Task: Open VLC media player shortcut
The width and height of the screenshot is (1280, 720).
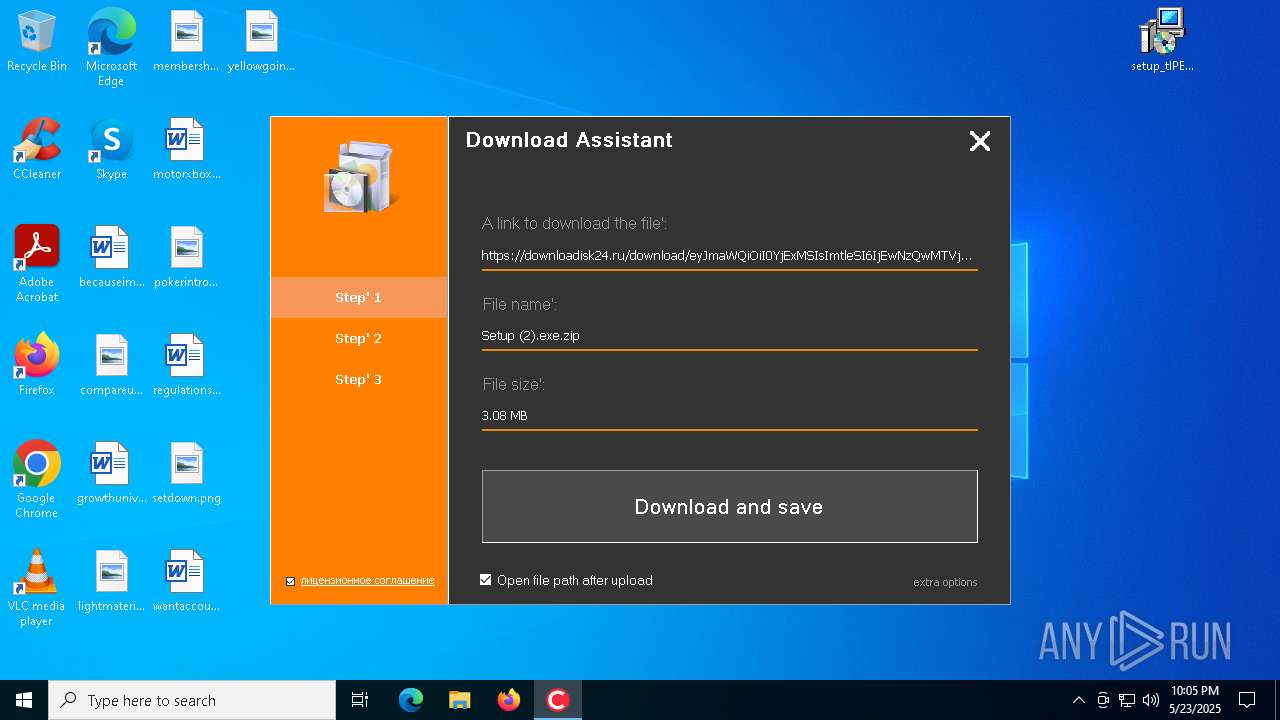Action: point(37,587)
